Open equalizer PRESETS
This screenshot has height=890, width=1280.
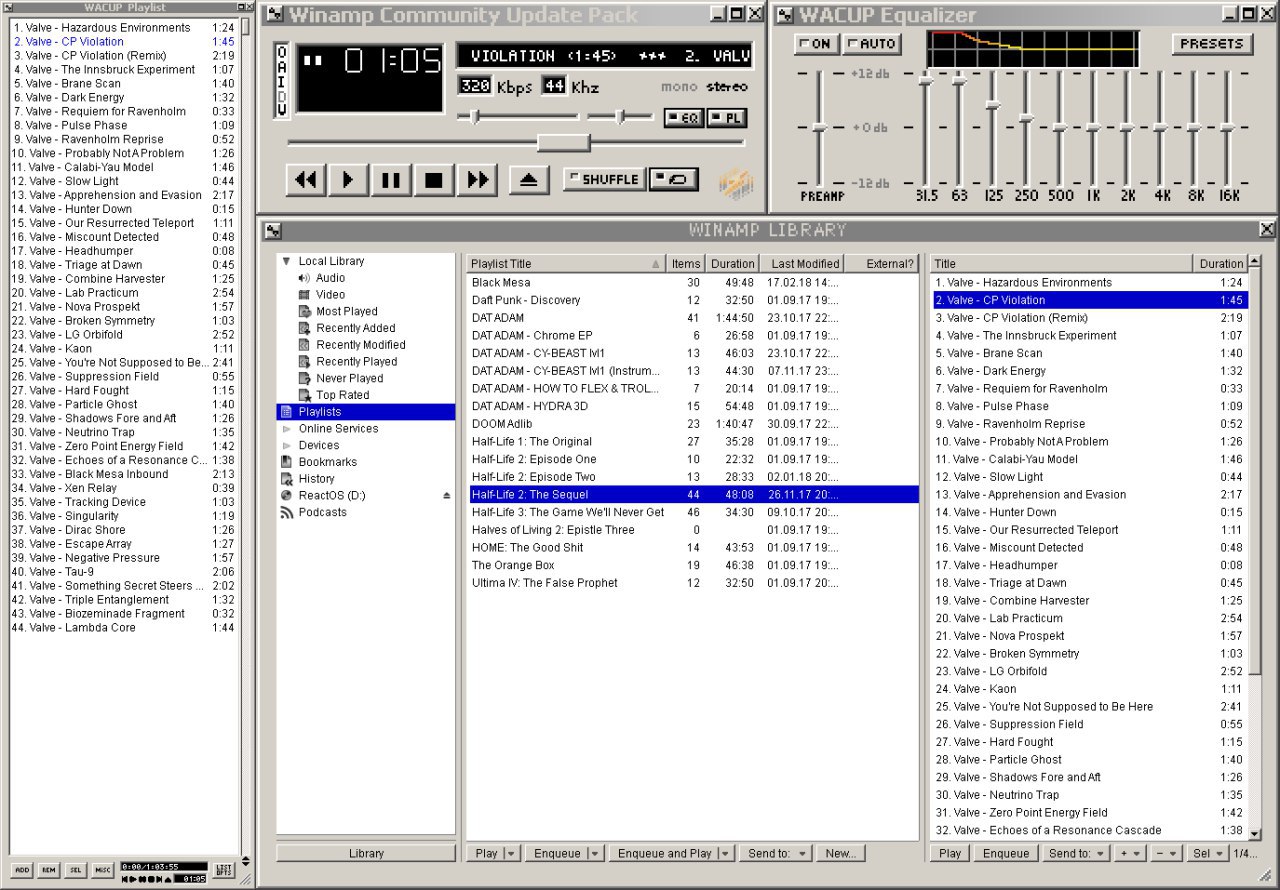point(1211,44)
